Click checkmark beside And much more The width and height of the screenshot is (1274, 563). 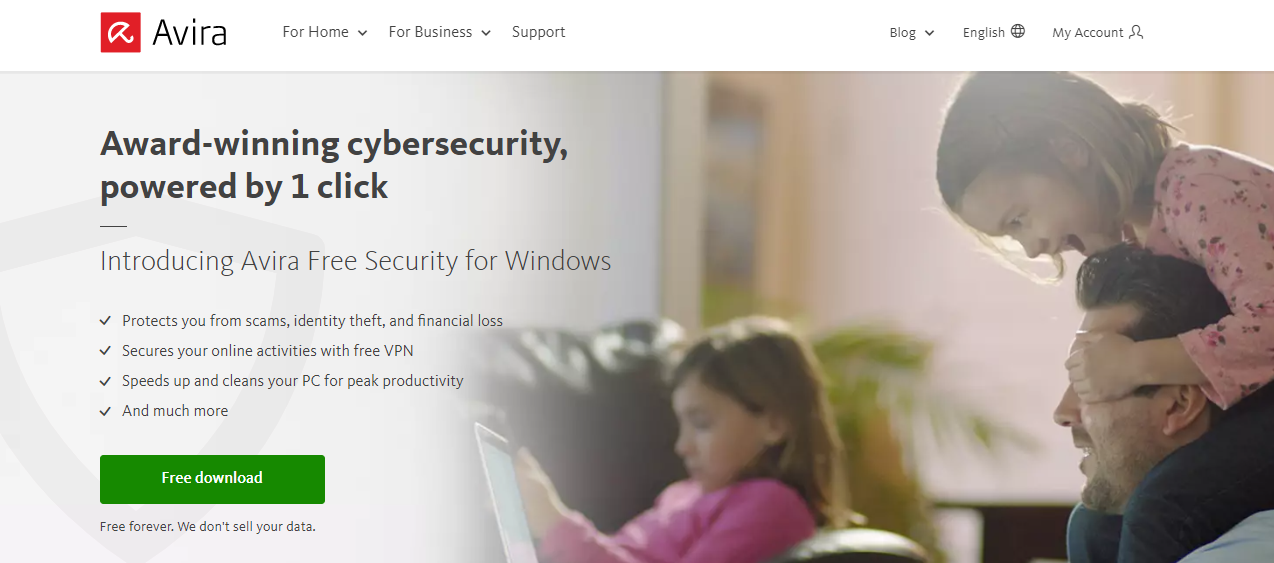click(x=105, y=411)
